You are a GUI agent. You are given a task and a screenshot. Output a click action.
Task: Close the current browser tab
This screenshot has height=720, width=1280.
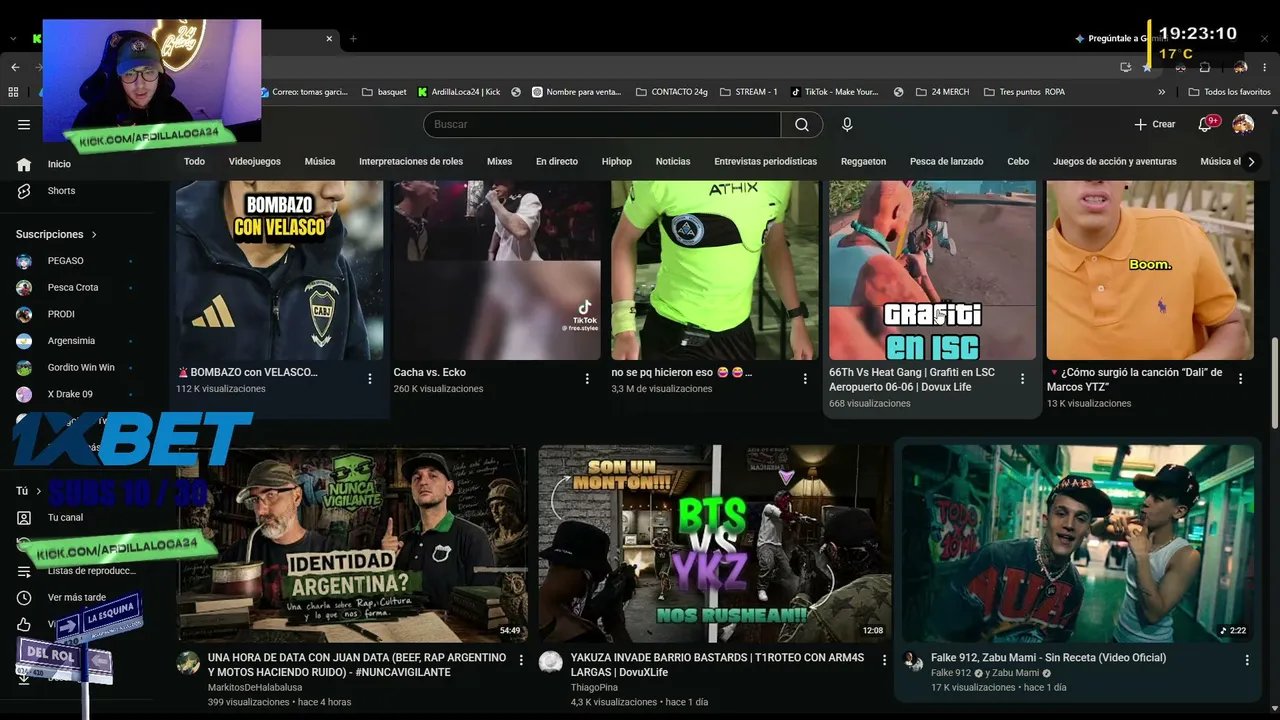coord(330,39)
